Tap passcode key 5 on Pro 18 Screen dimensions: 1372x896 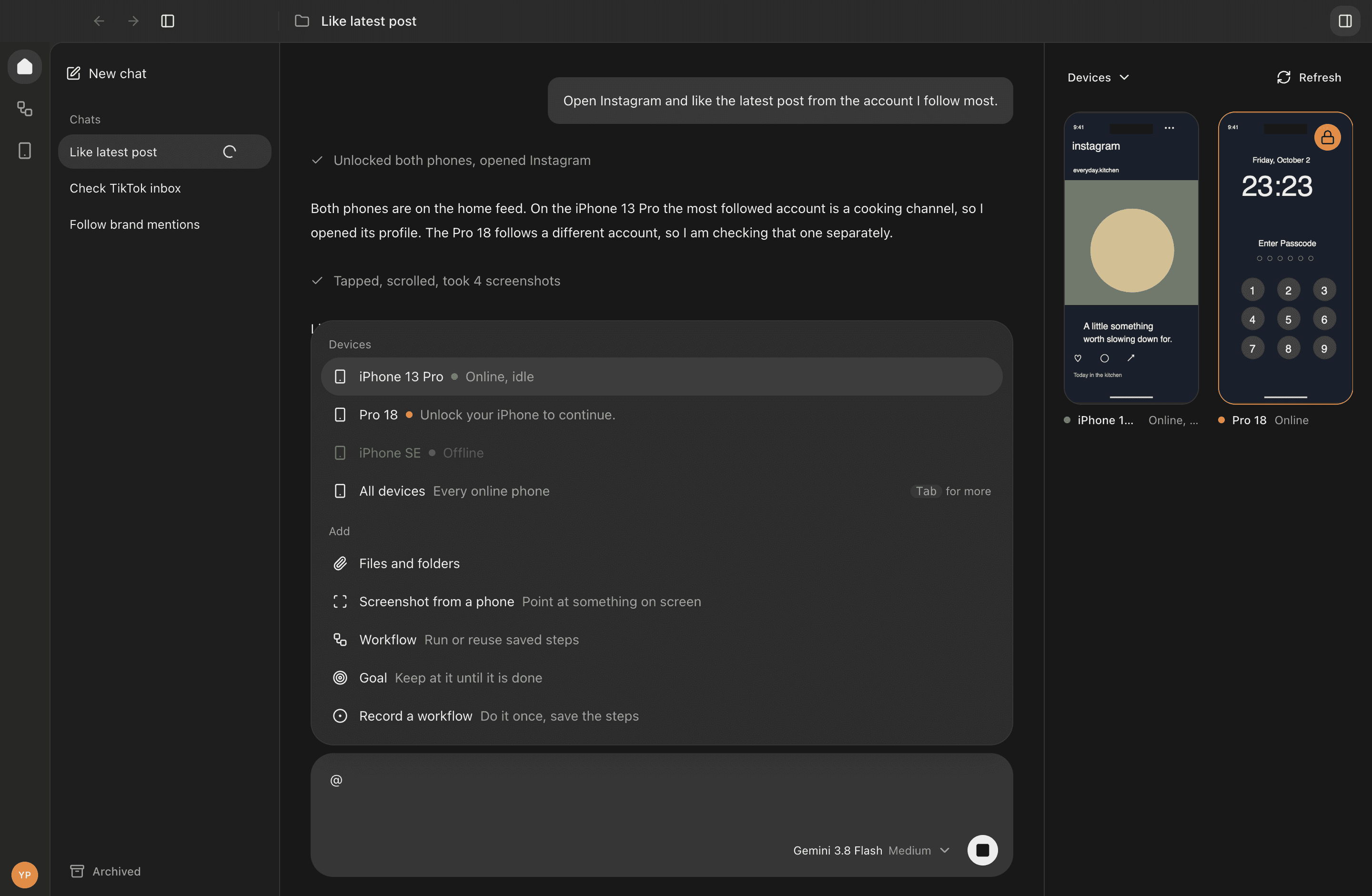pos(1288,319)
